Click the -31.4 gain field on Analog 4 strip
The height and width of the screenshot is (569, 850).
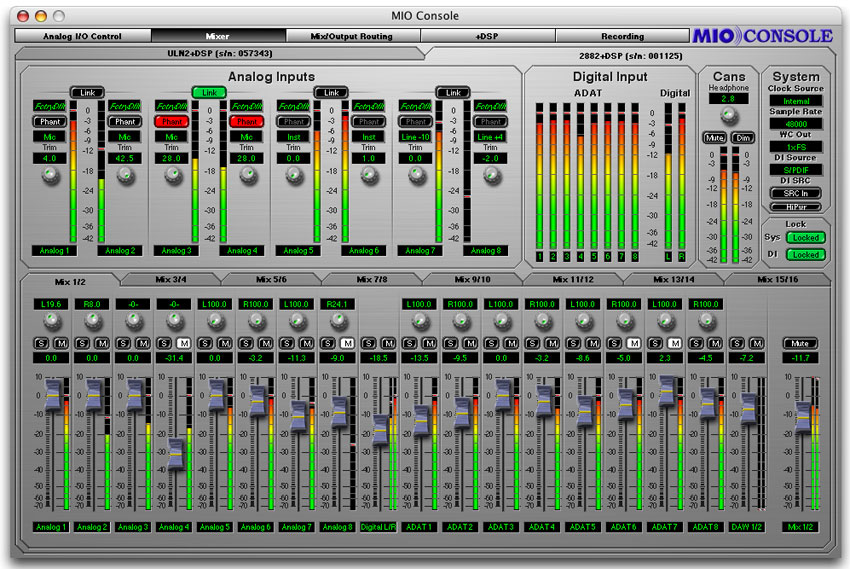click(174, 358)
